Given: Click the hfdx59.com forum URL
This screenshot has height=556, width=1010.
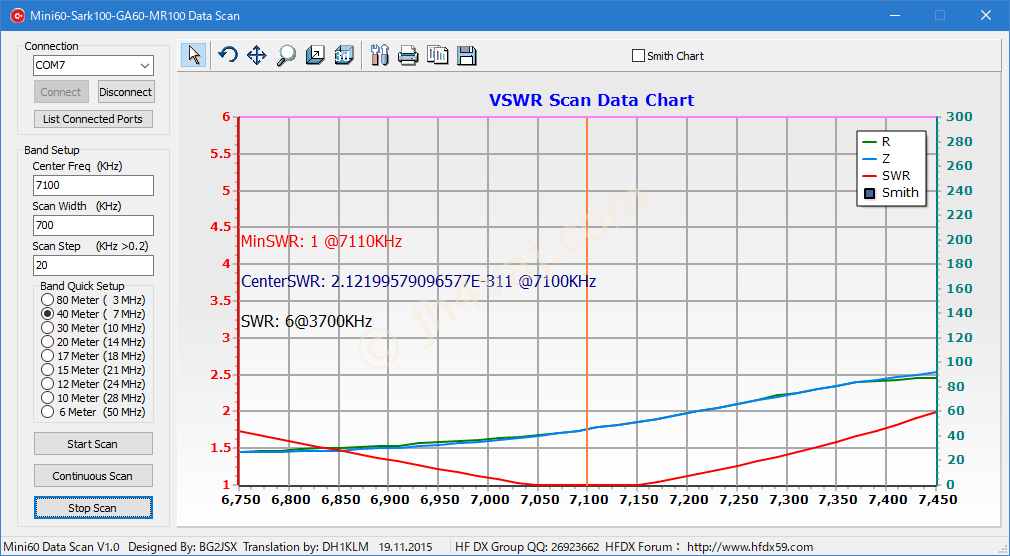Looking at the screenshot, I should (750, 547).
